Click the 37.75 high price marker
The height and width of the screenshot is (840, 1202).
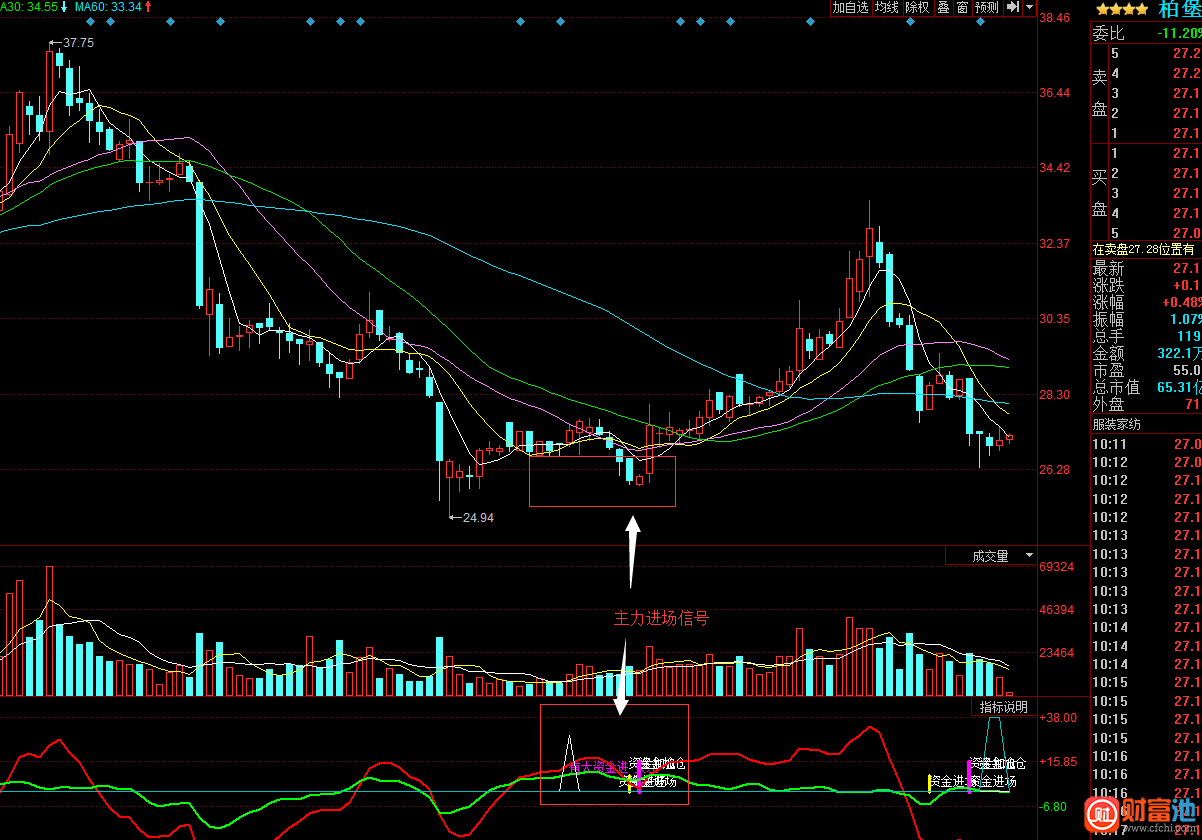[77, 43]
